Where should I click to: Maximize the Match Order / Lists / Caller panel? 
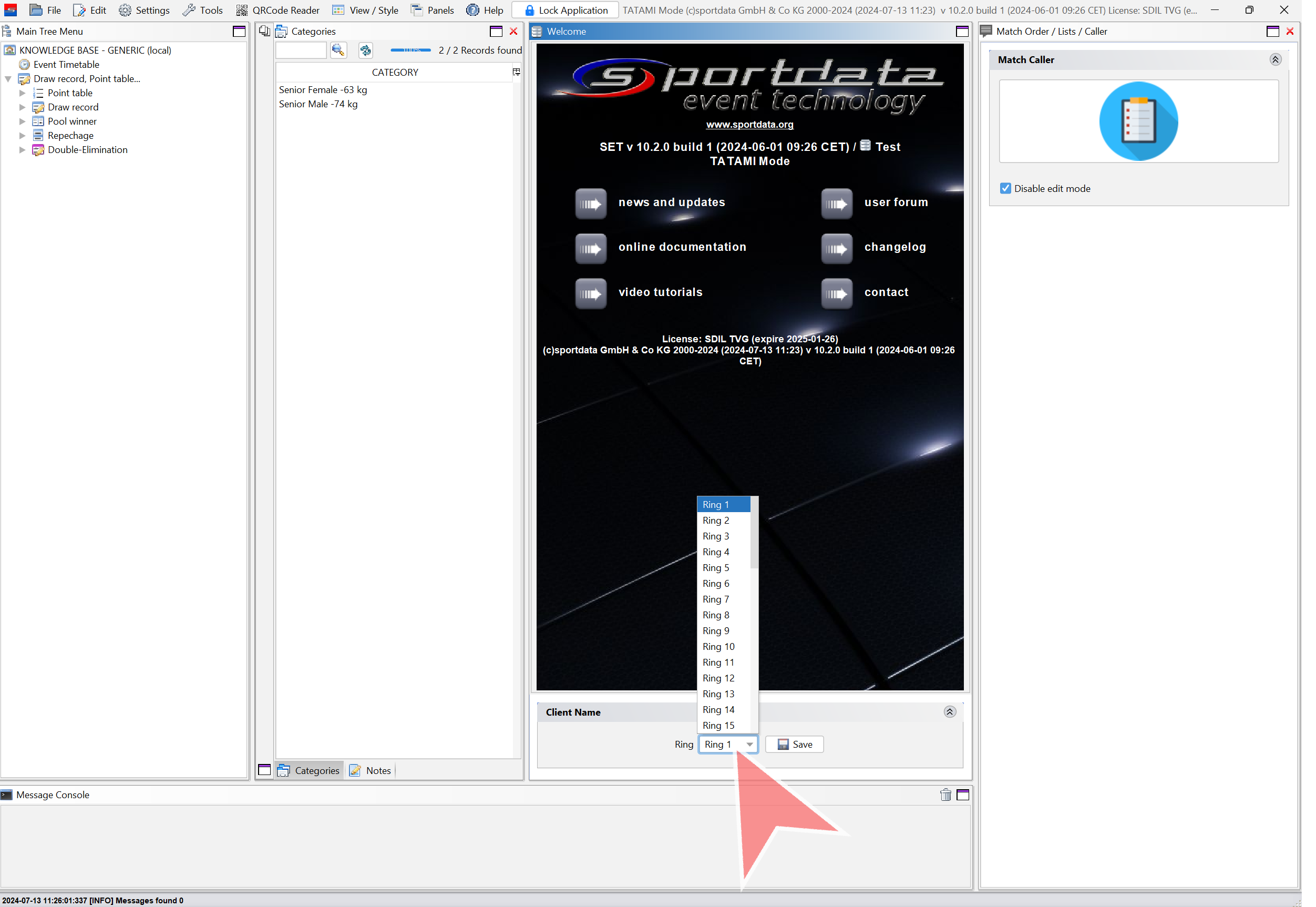1273,31
